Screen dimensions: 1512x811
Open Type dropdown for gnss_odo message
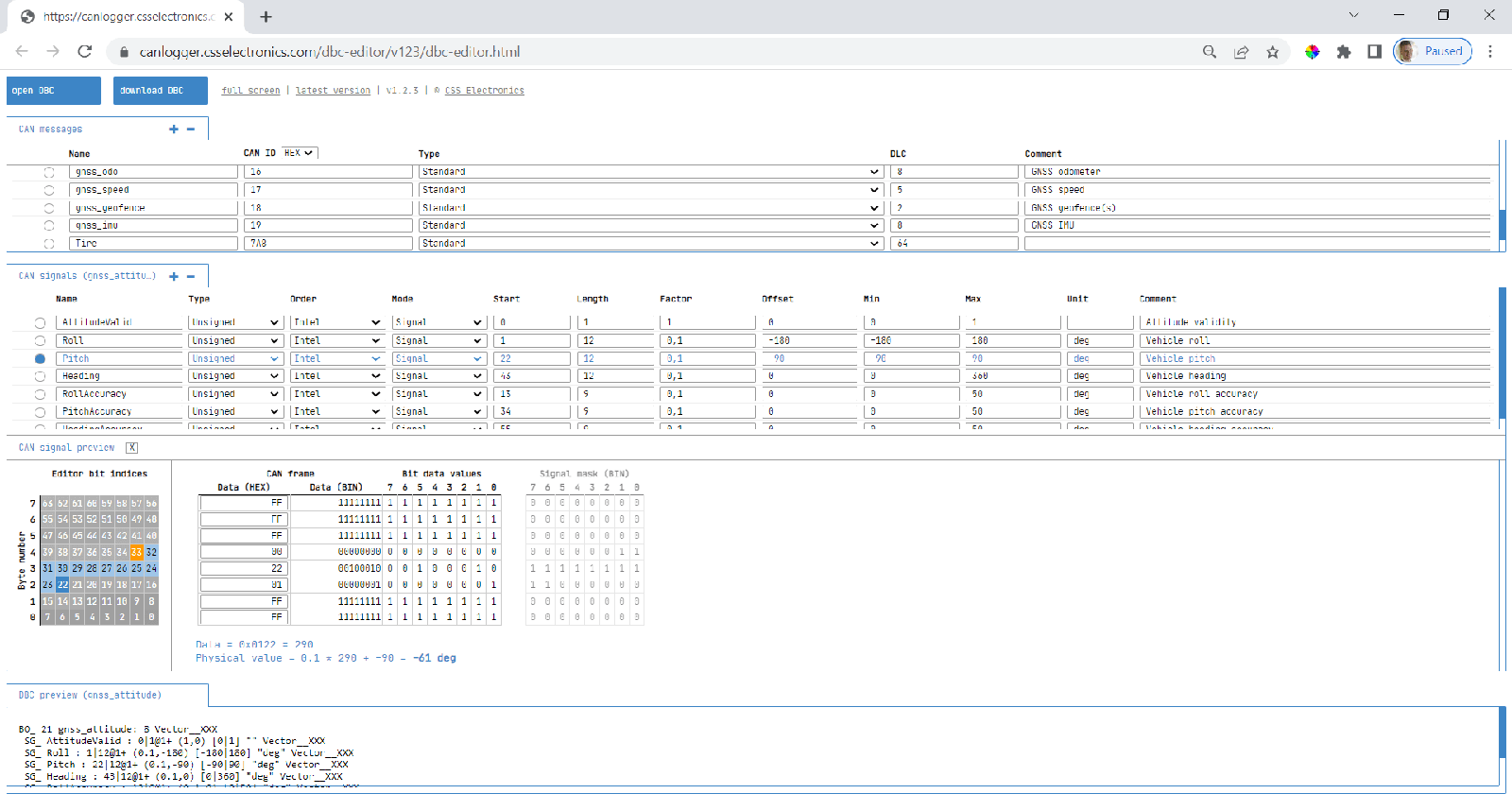point(650,172)
